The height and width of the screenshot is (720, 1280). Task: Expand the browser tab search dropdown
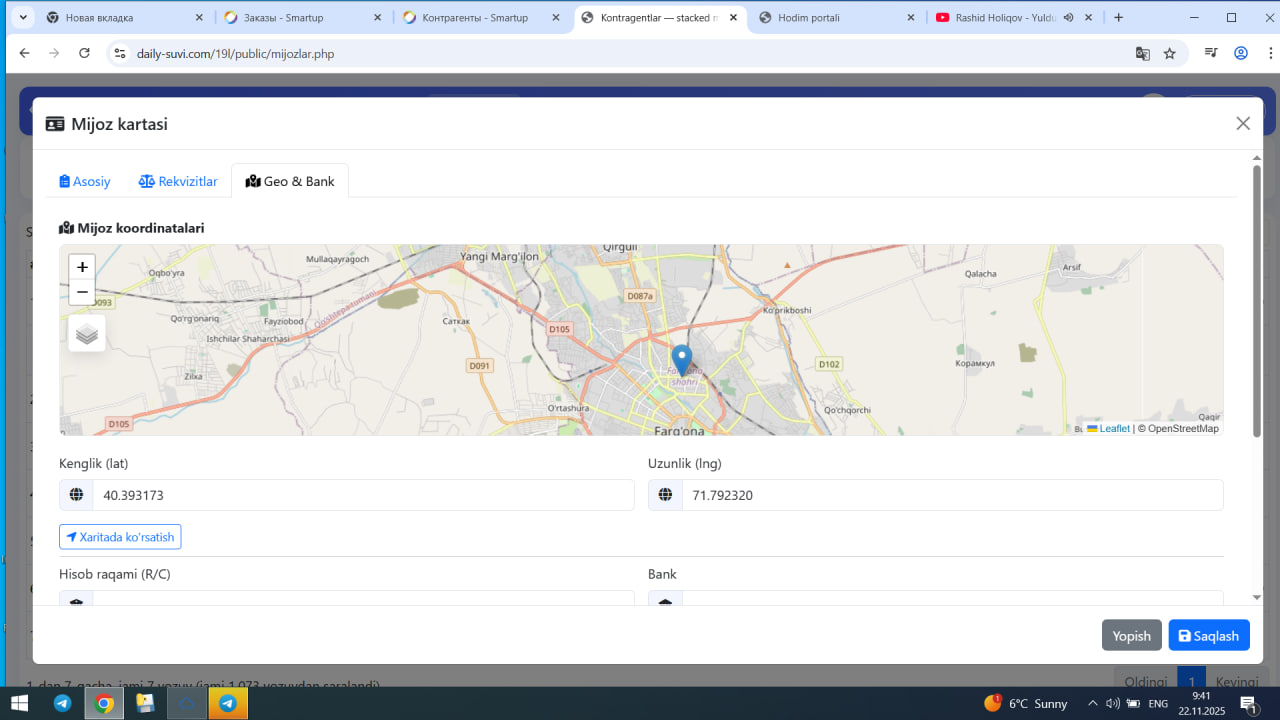click(22, 18)
